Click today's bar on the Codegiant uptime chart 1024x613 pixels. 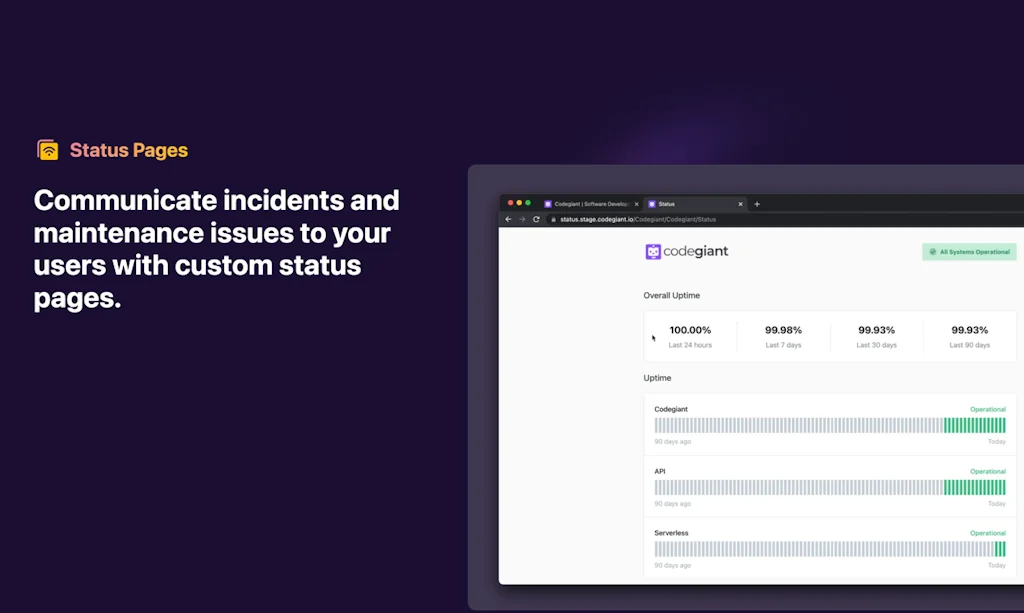[1004, 425]
